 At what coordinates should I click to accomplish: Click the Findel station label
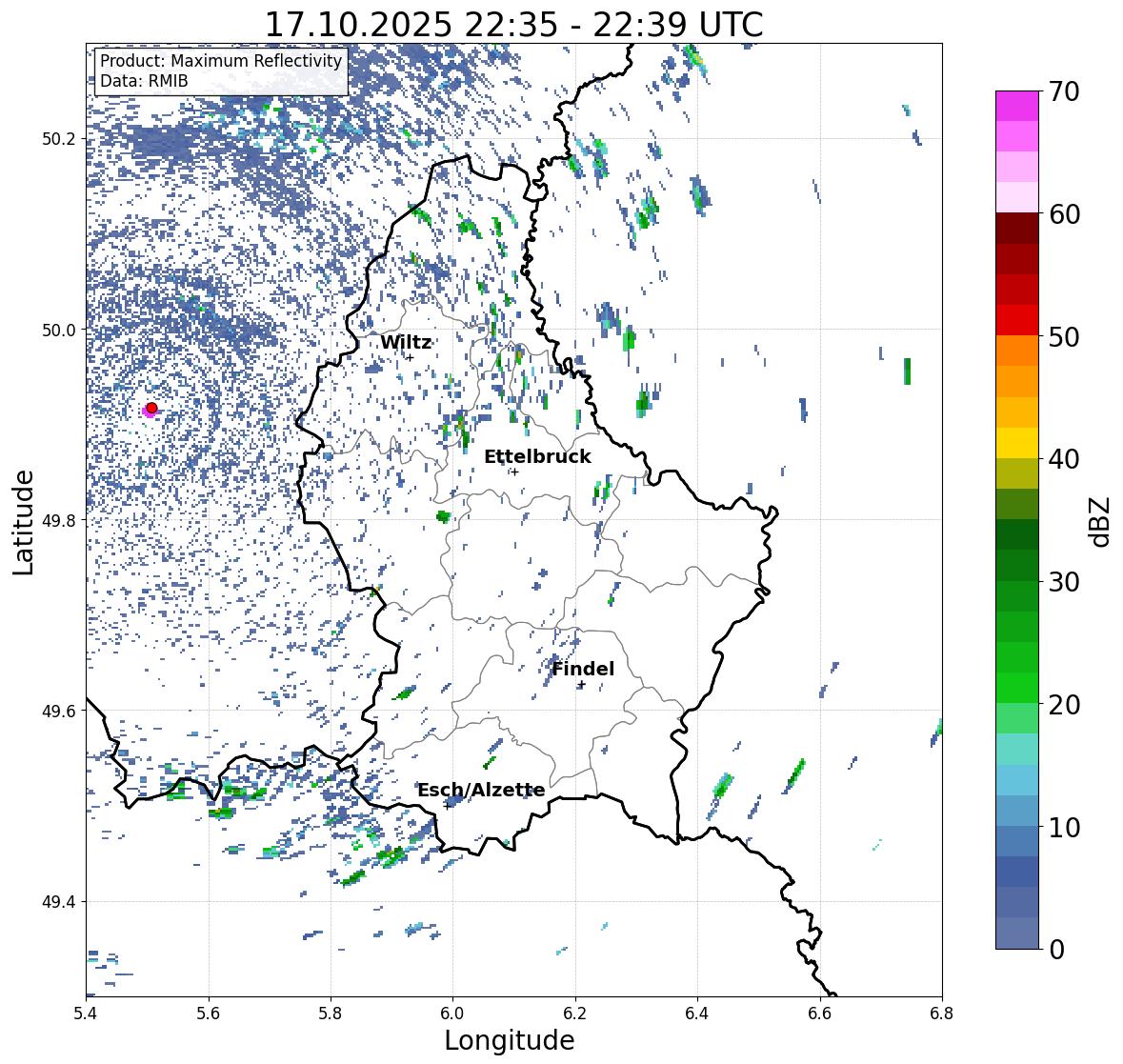pyautogui.click(x=583, y=669)
